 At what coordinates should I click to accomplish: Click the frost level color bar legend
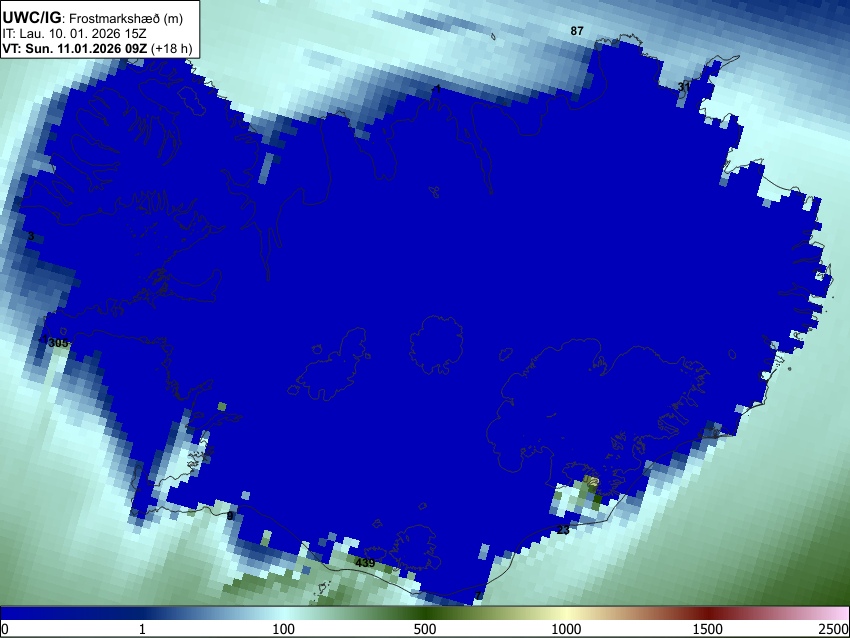coord(425,613)
